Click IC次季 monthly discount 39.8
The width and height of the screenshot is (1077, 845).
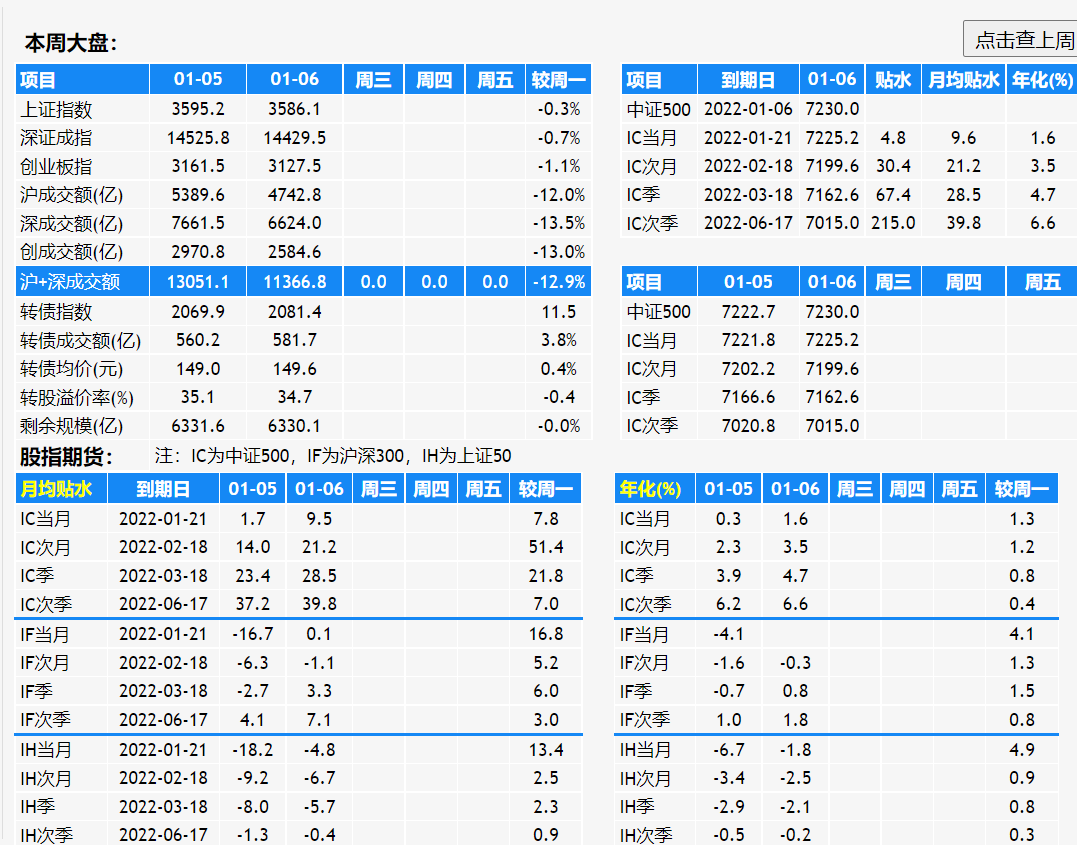click(319, 604)
